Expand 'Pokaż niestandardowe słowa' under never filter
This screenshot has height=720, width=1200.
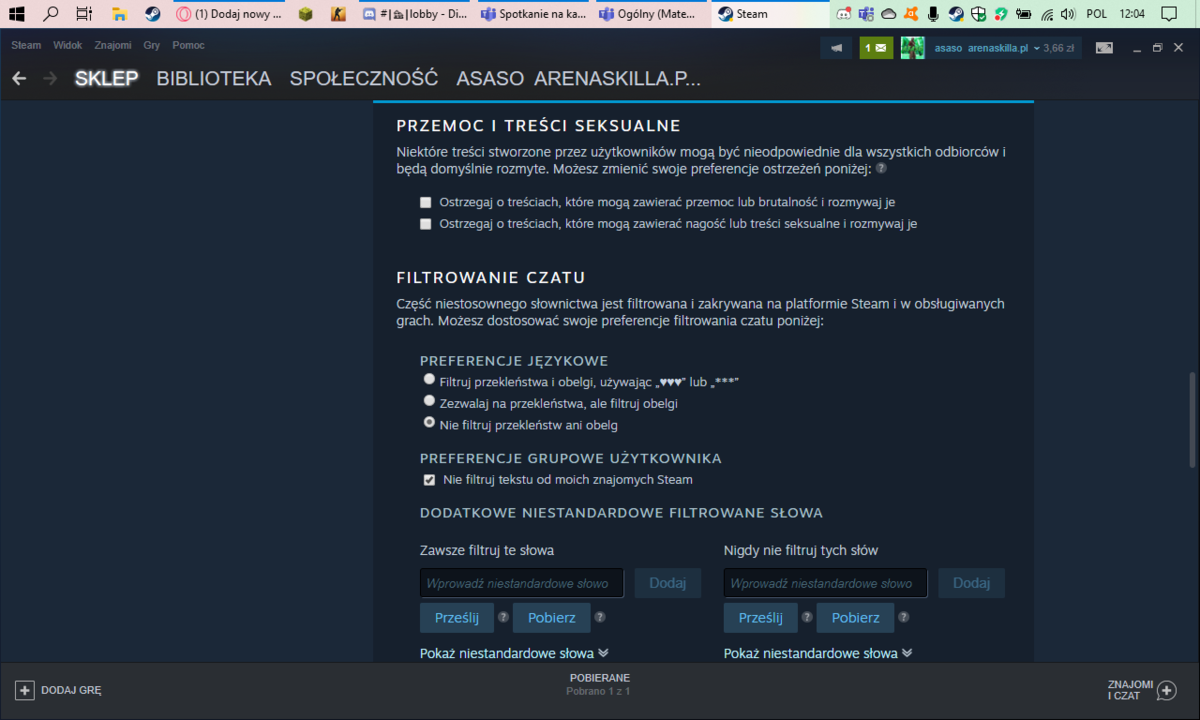(x=818, y=653)
